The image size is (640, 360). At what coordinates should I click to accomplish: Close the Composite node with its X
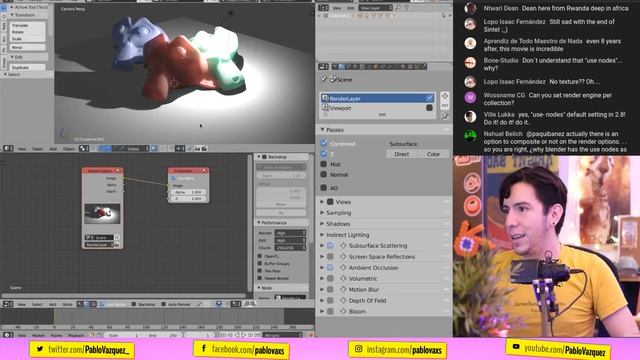[x=204, y=171]
